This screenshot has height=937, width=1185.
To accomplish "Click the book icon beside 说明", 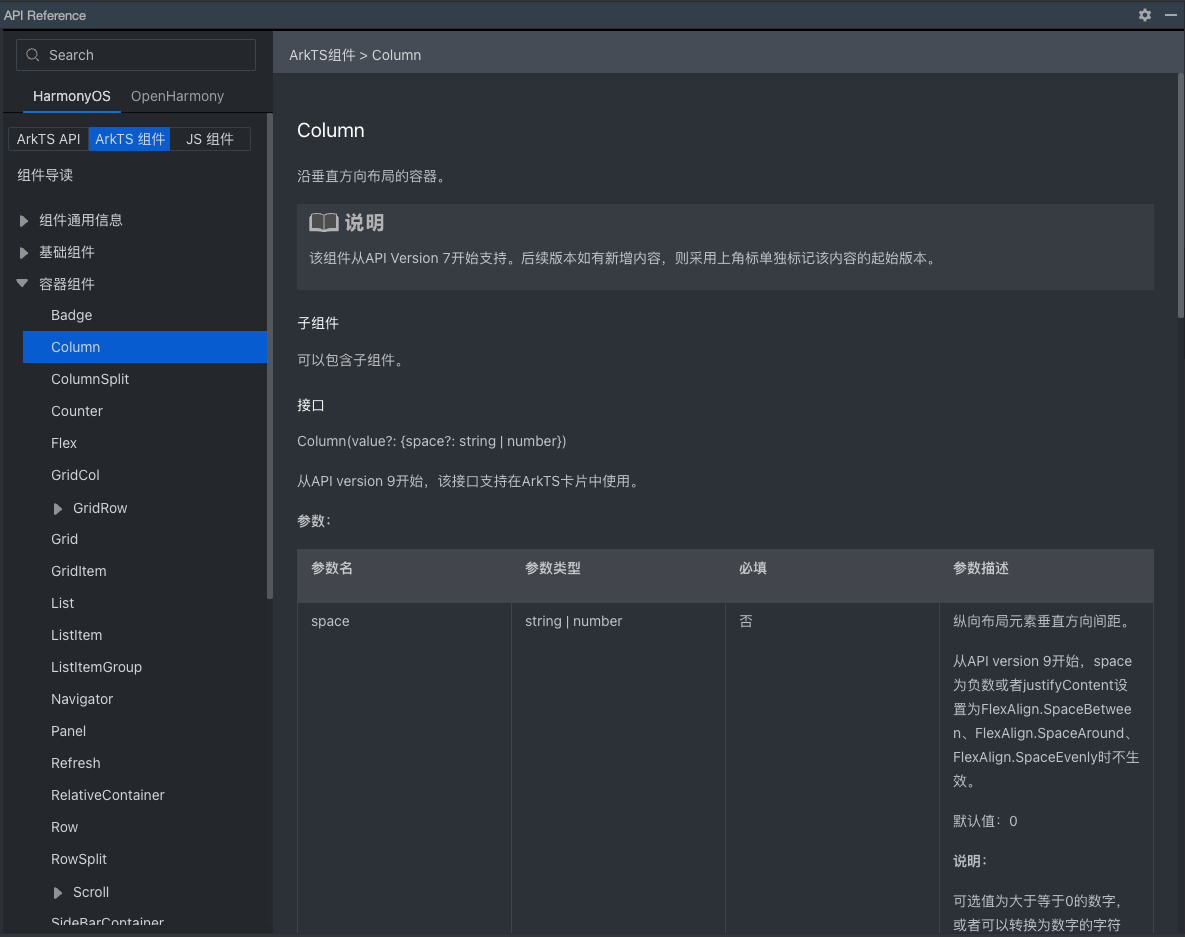I will 323,222.
